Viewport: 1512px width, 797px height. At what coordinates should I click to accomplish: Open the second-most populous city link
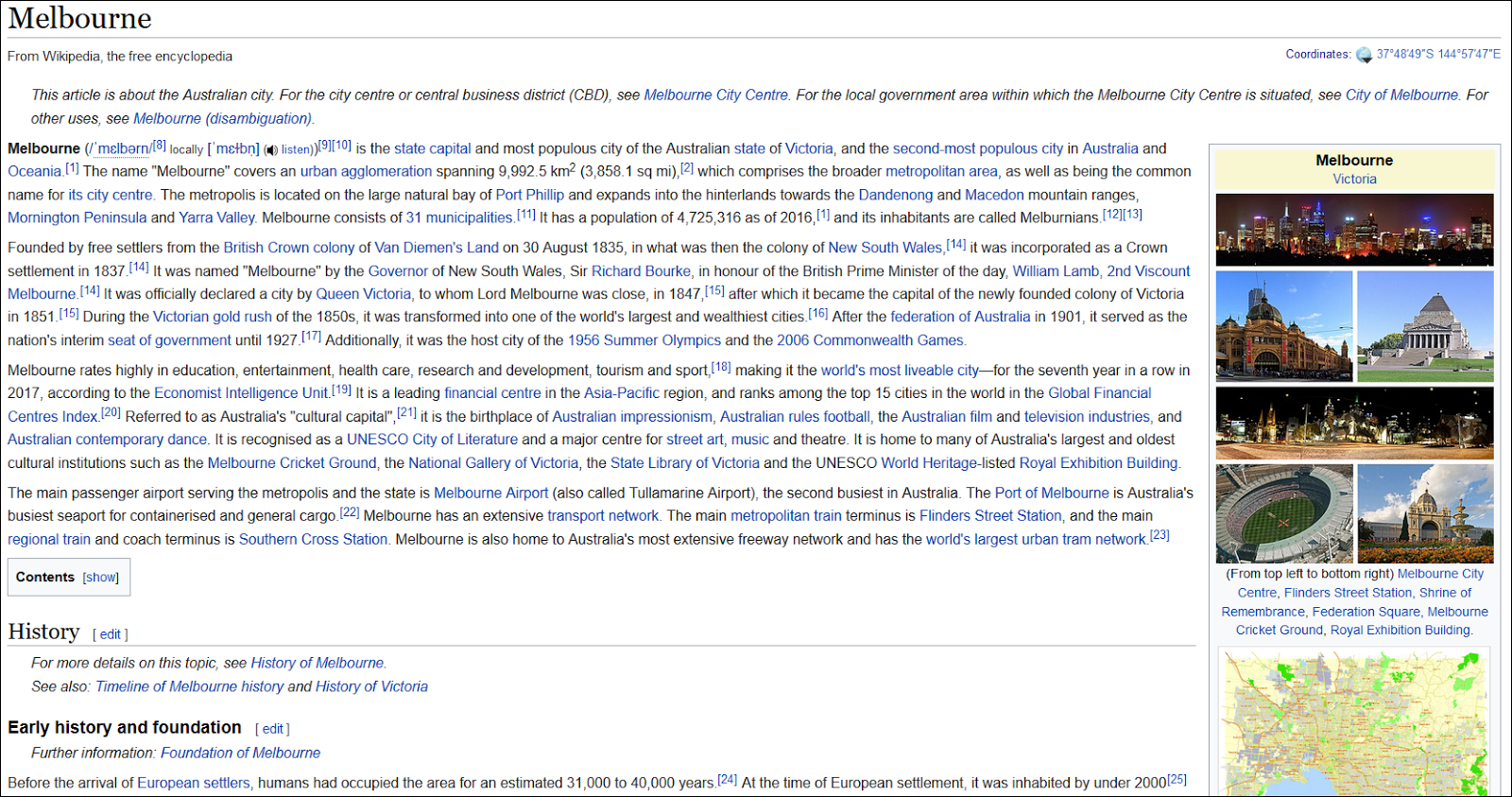tap(978, 148)
